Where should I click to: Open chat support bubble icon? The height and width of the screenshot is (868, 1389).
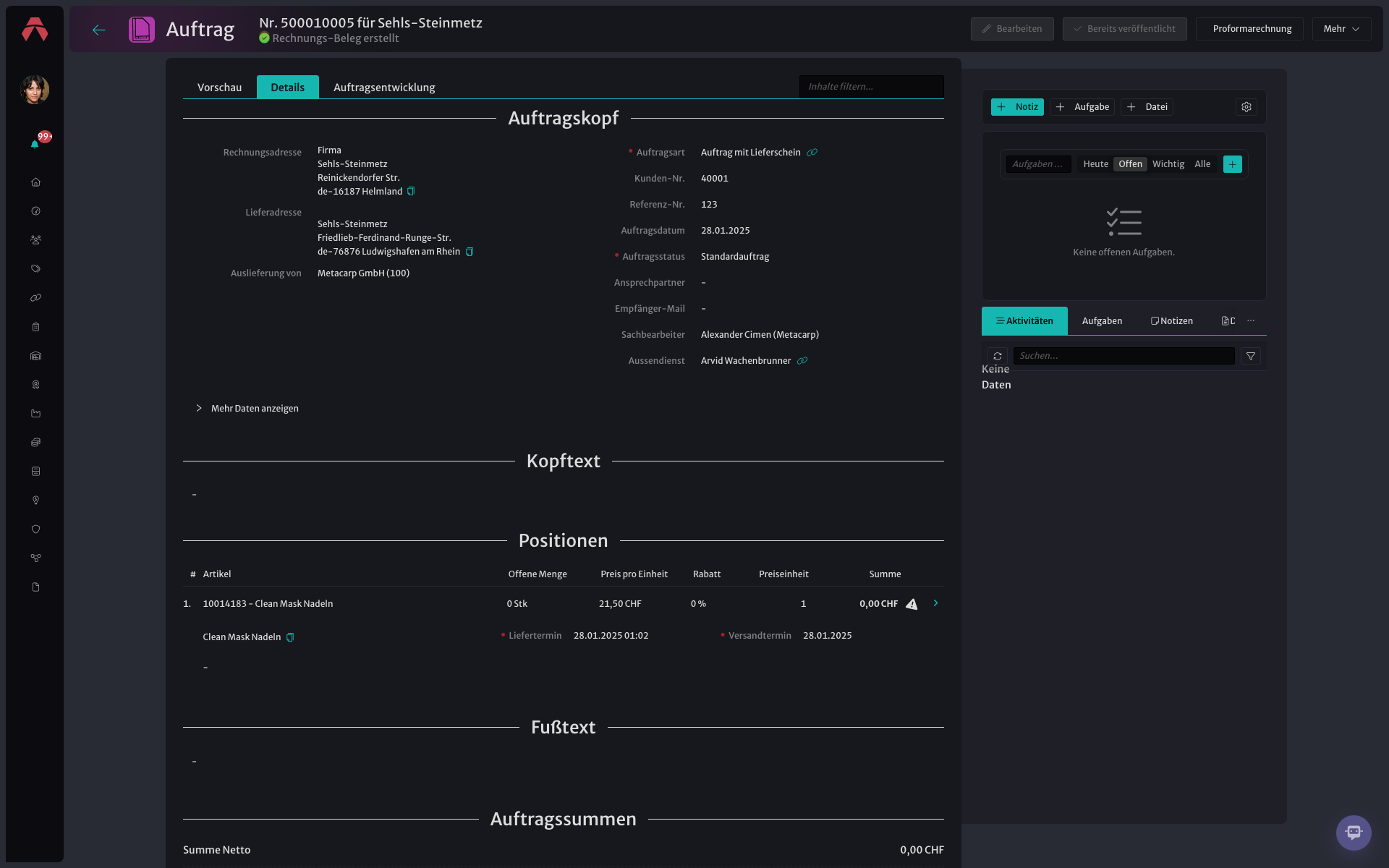click(1354, 833)
